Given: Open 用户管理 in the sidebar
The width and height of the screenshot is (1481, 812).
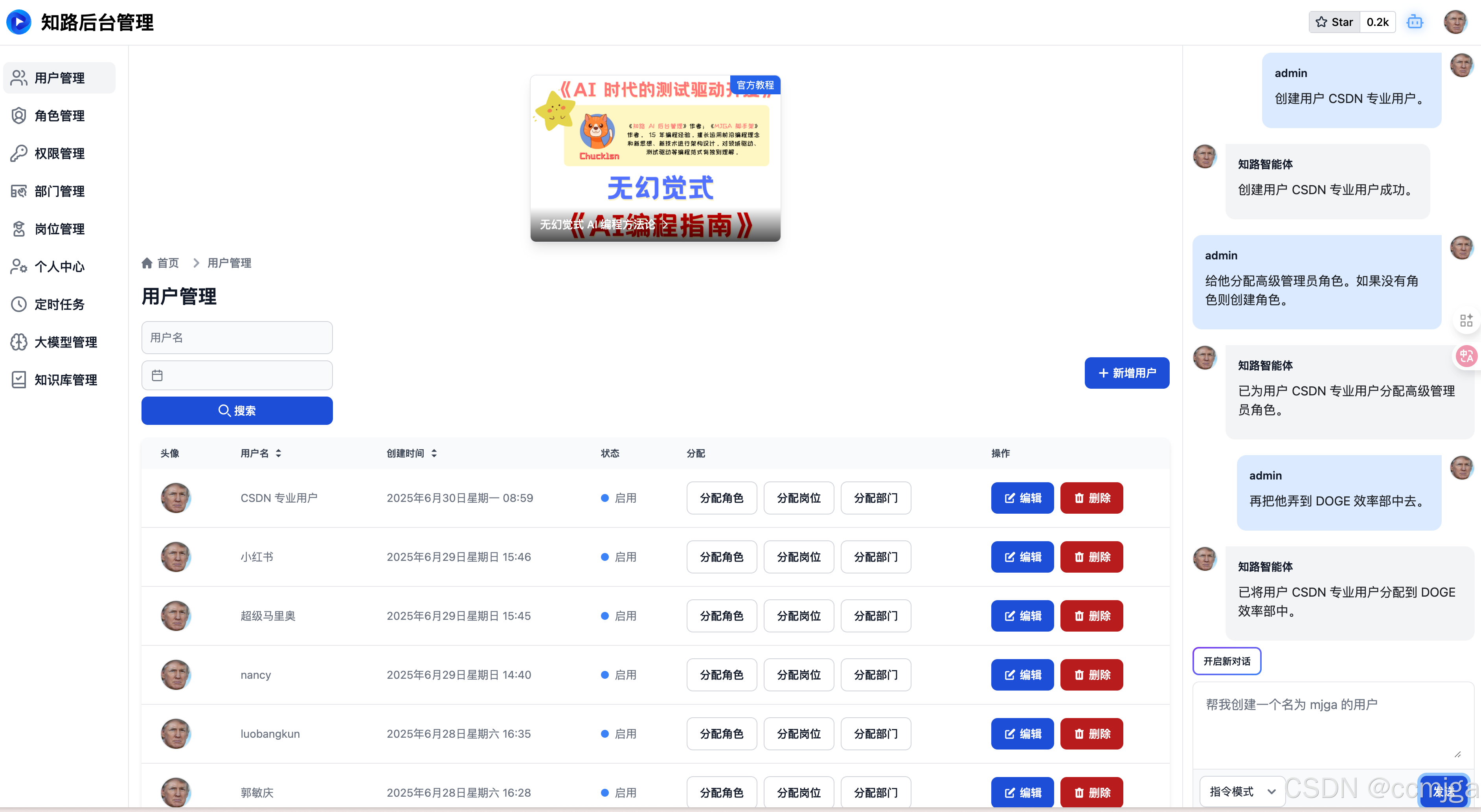Looking at the screenshot, I should point(59,78).
